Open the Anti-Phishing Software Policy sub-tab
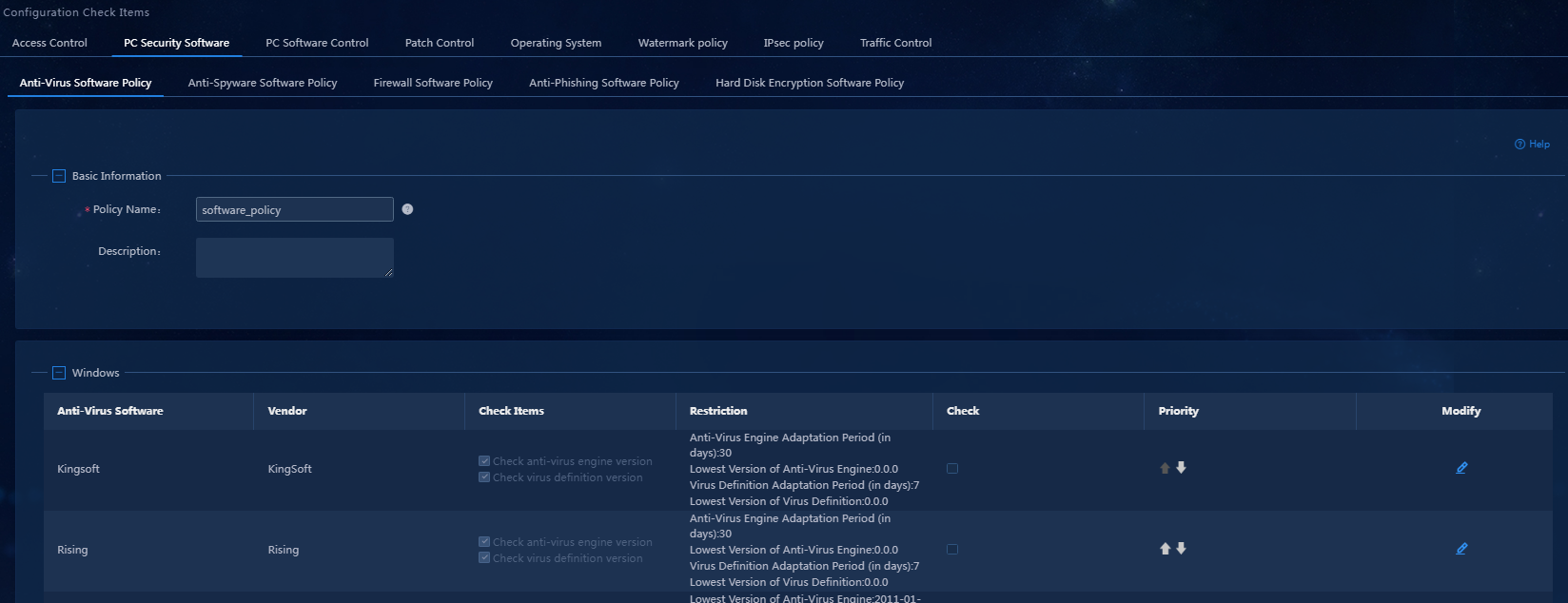Image resolution: width=1568 pixels, height=603 pixels. [604, 83]
